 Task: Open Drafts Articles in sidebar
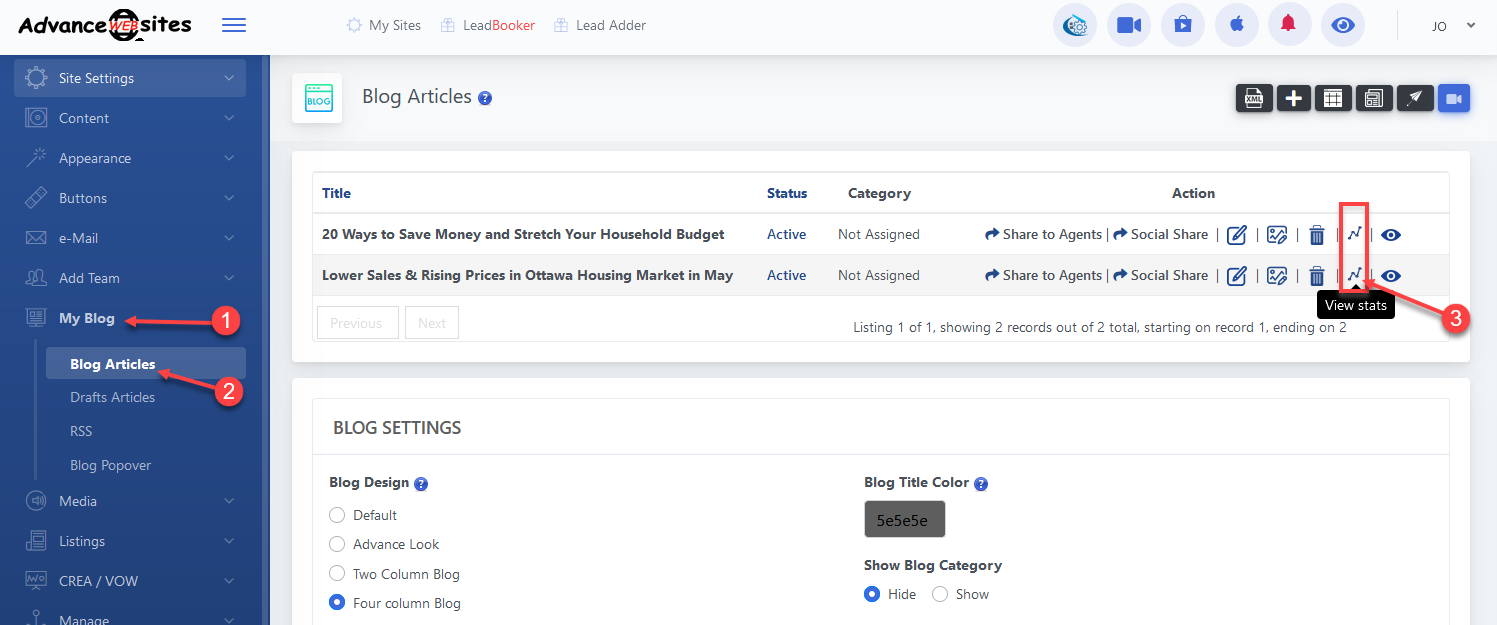112,397
